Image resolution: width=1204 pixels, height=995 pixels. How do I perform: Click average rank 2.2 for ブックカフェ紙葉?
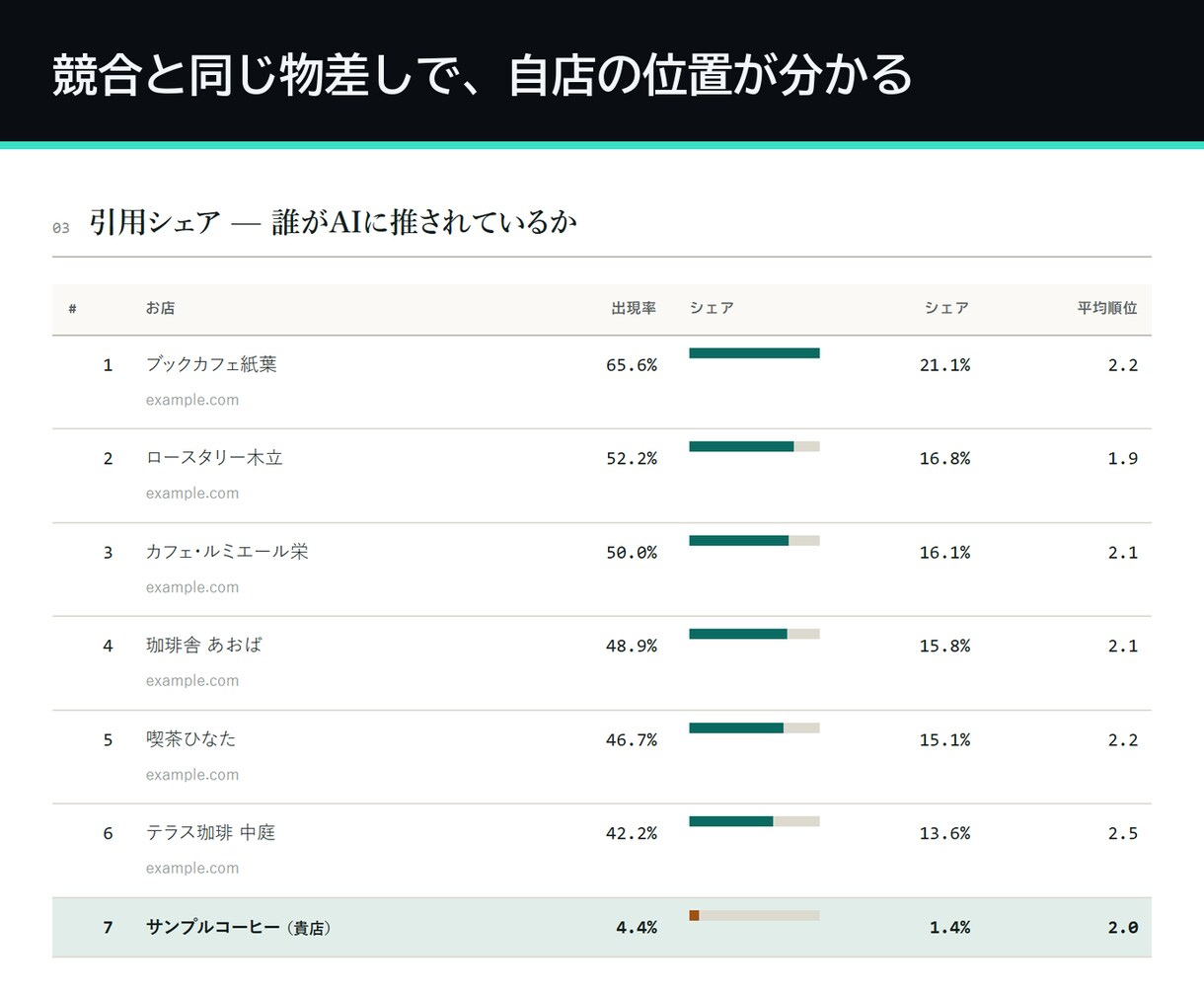(x=1123, y=365)
